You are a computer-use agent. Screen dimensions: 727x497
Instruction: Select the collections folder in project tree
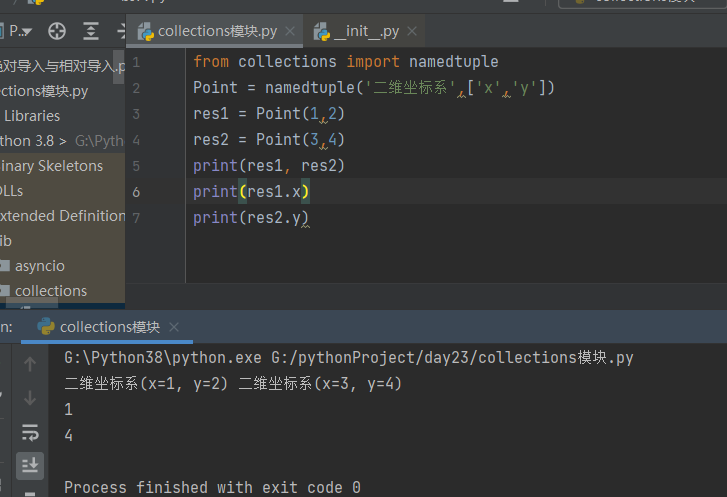51,291
